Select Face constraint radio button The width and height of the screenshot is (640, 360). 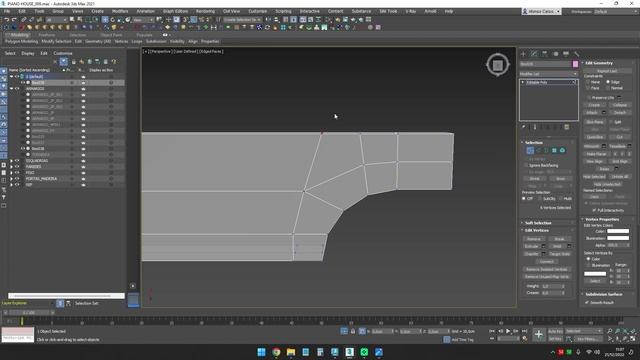click(588, 88)
